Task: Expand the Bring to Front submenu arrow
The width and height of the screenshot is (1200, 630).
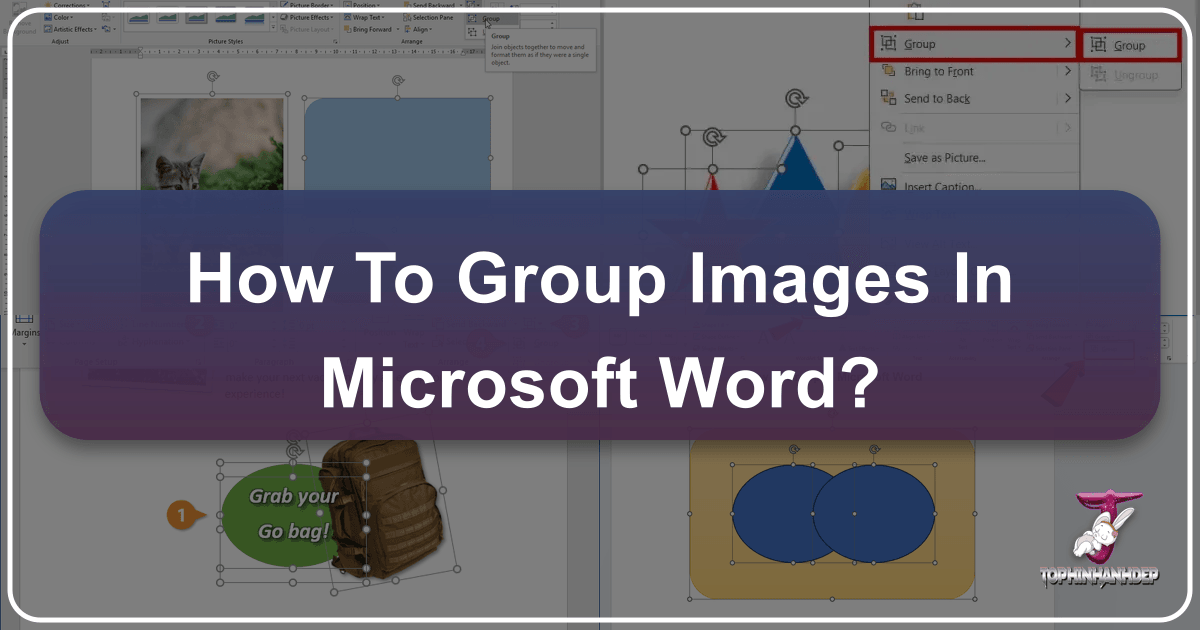Action: pyautogui.click(x=1068, y=71)
